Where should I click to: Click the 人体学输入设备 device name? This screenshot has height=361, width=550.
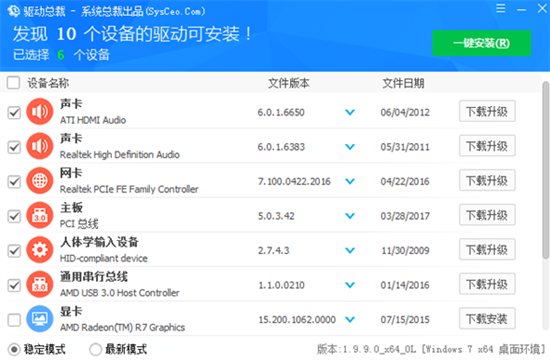(99, 242)
